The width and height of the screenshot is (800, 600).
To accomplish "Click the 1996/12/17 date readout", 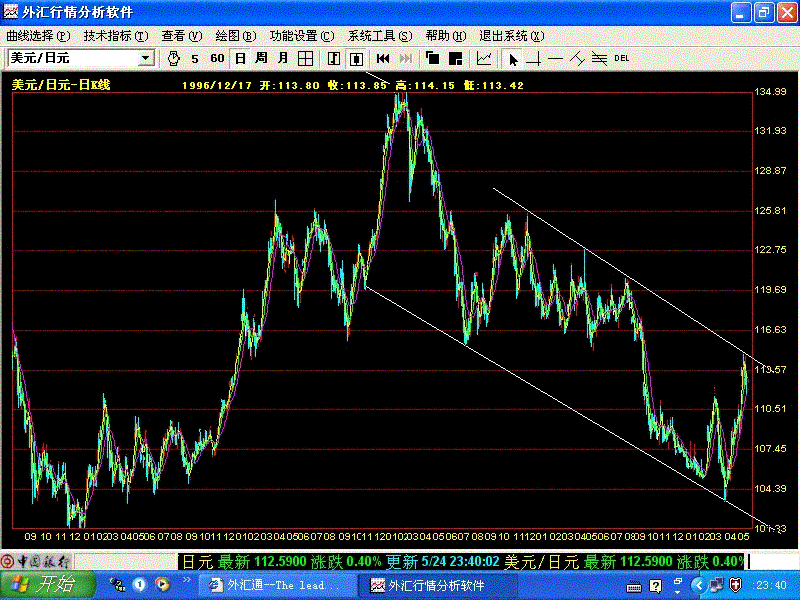I will click(217, 85).
